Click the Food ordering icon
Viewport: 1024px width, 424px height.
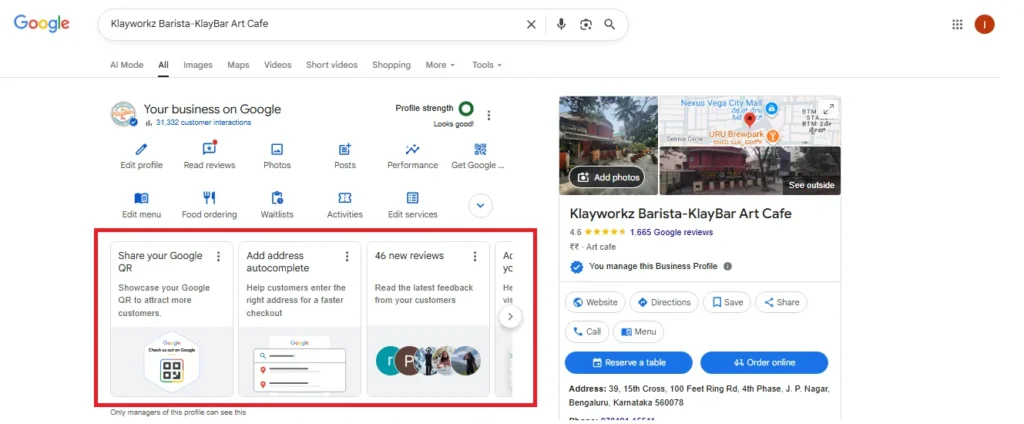209,198
